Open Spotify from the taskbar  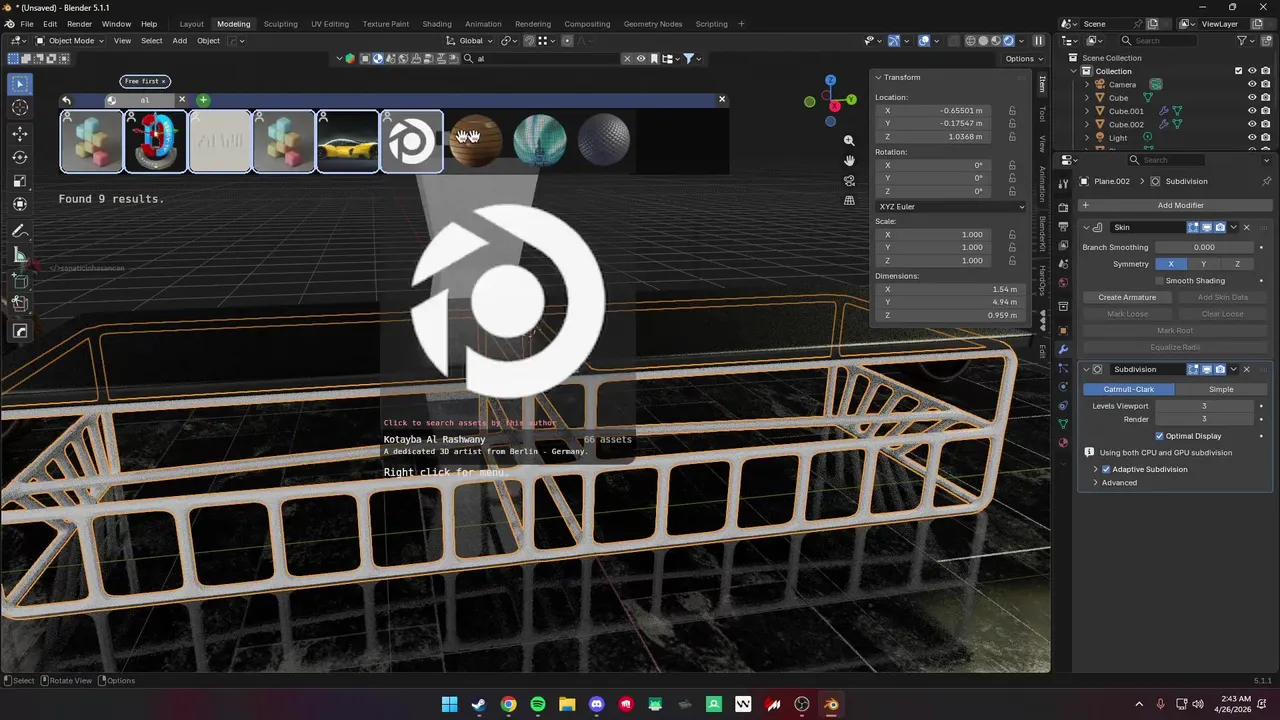[538, 704]
